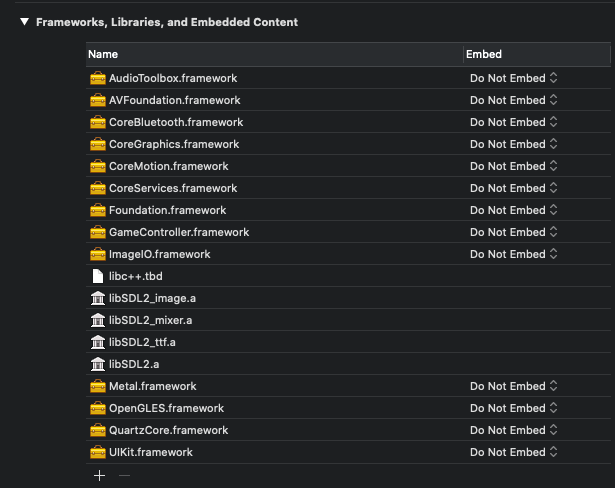The width and height of the screenshot is (615, 488).
Task: Open the Embed dropdown for GameController.framework
Action: (513, 232)
